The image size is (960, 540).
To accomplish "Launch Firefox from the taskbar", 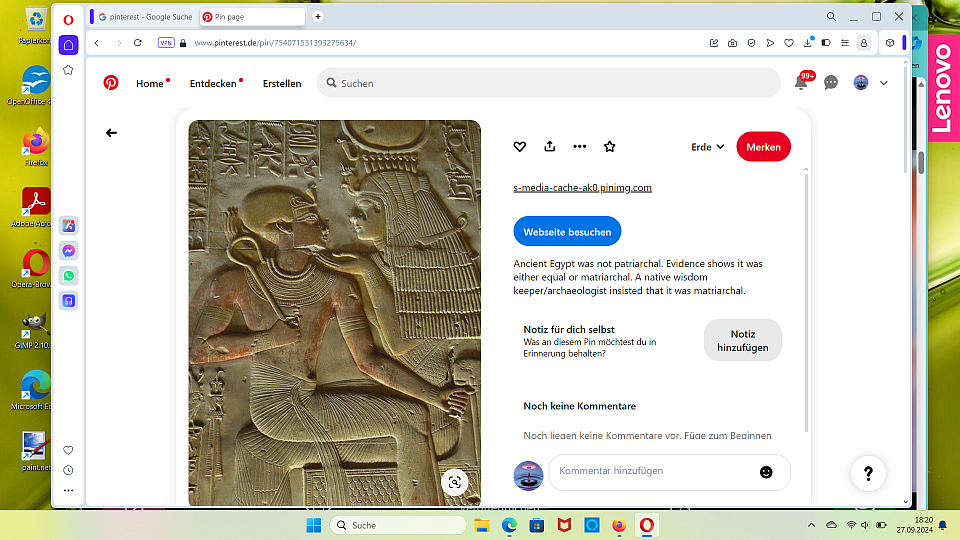I will 619,525.
